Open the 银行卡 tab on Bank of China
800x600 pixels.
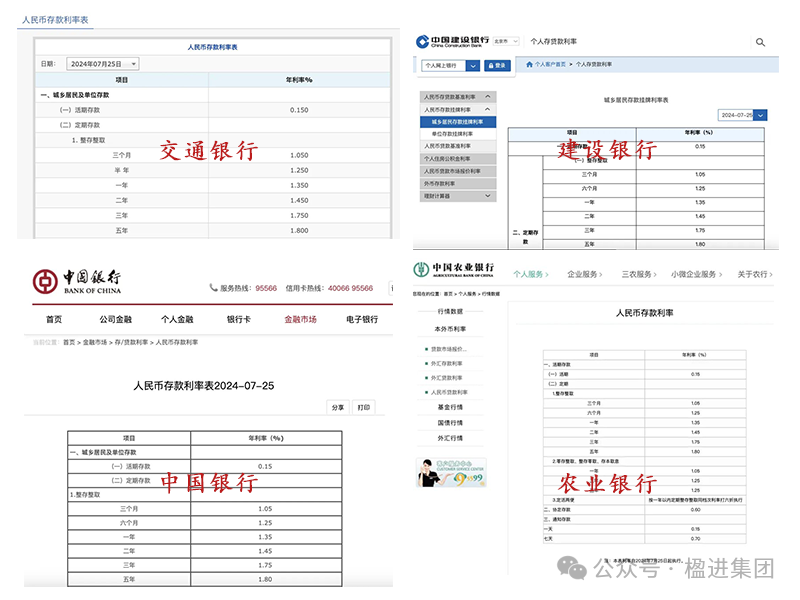(239, 319)
